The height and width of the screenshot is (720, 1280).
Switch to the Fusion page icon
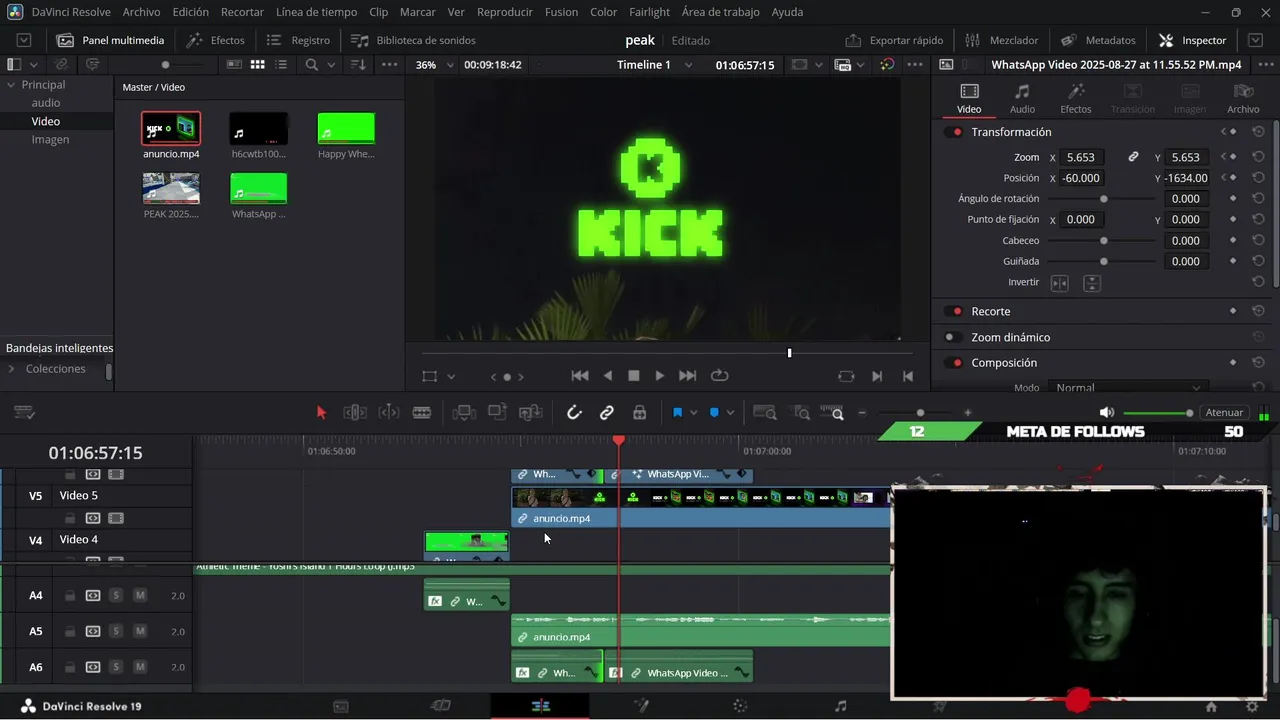(x=641, y=706)
